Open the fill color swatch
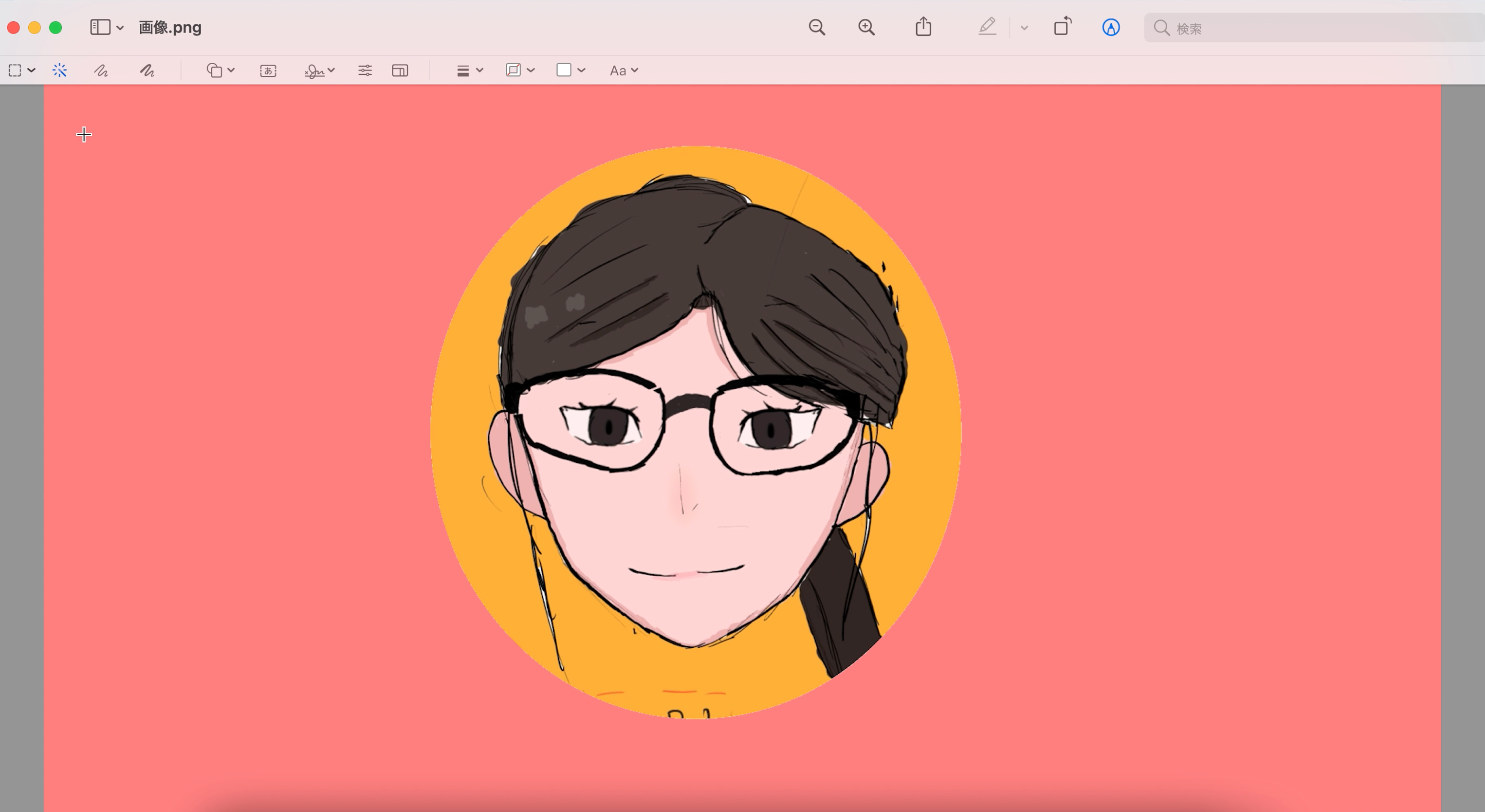Viewport: 1485px width, 812px height. click(x=564, y=70)
